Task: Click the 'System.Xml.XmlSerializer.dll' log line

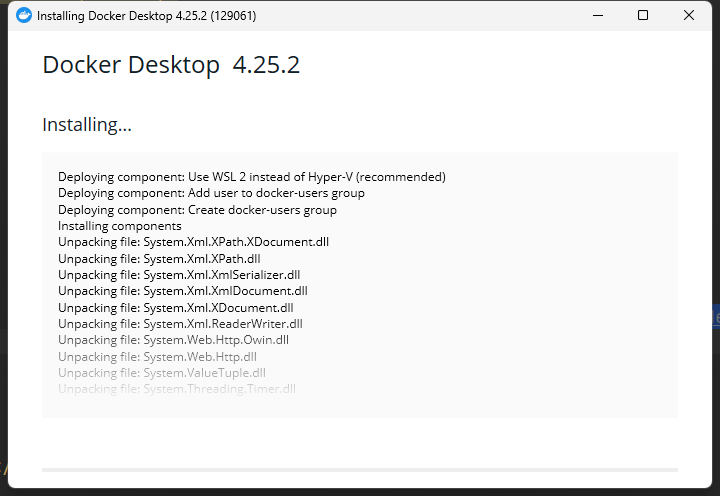Action: point(179,275)
